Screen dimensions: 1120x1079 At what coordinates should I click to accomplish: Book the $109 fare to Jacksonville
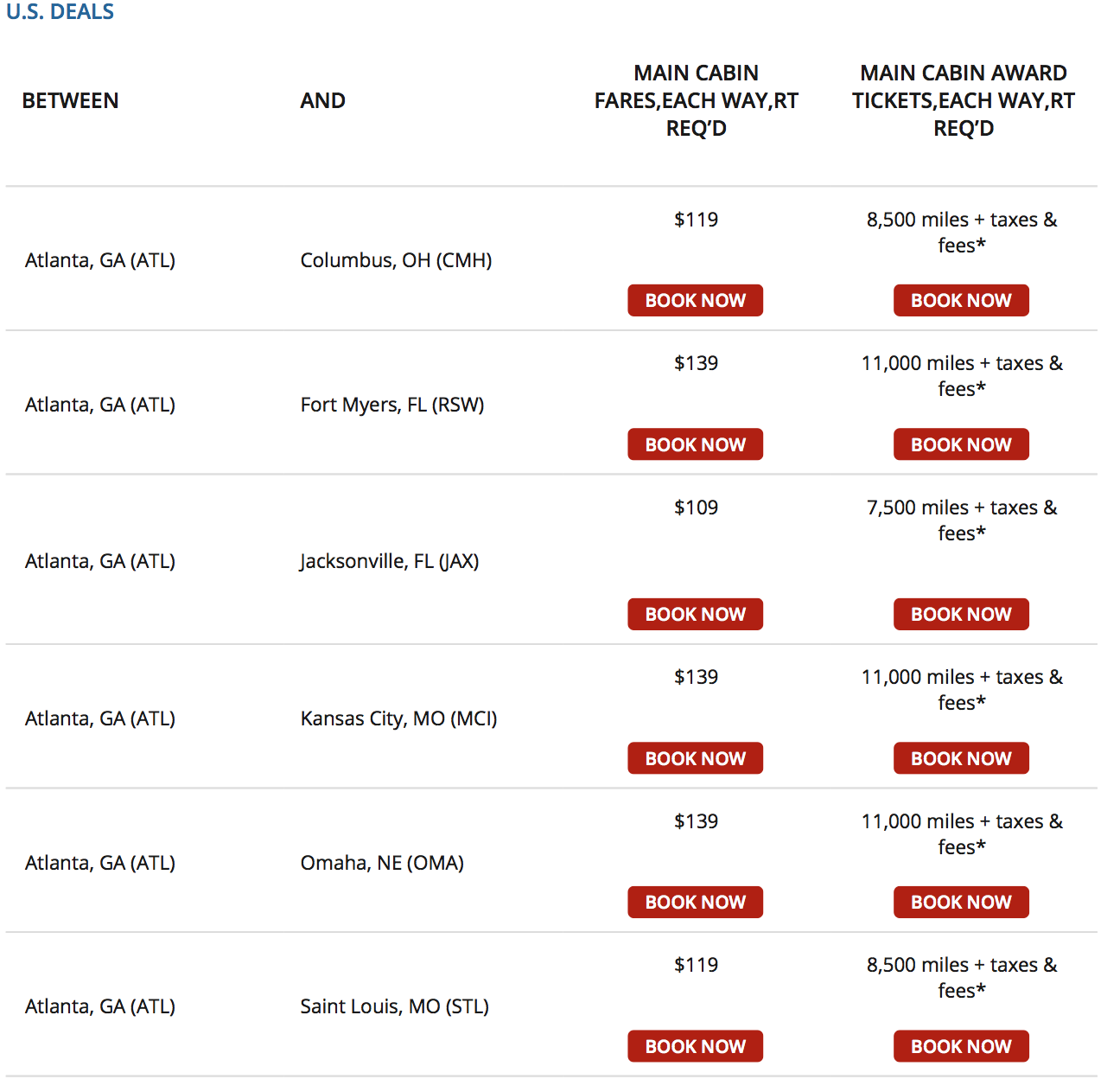[x=695, y=614]
